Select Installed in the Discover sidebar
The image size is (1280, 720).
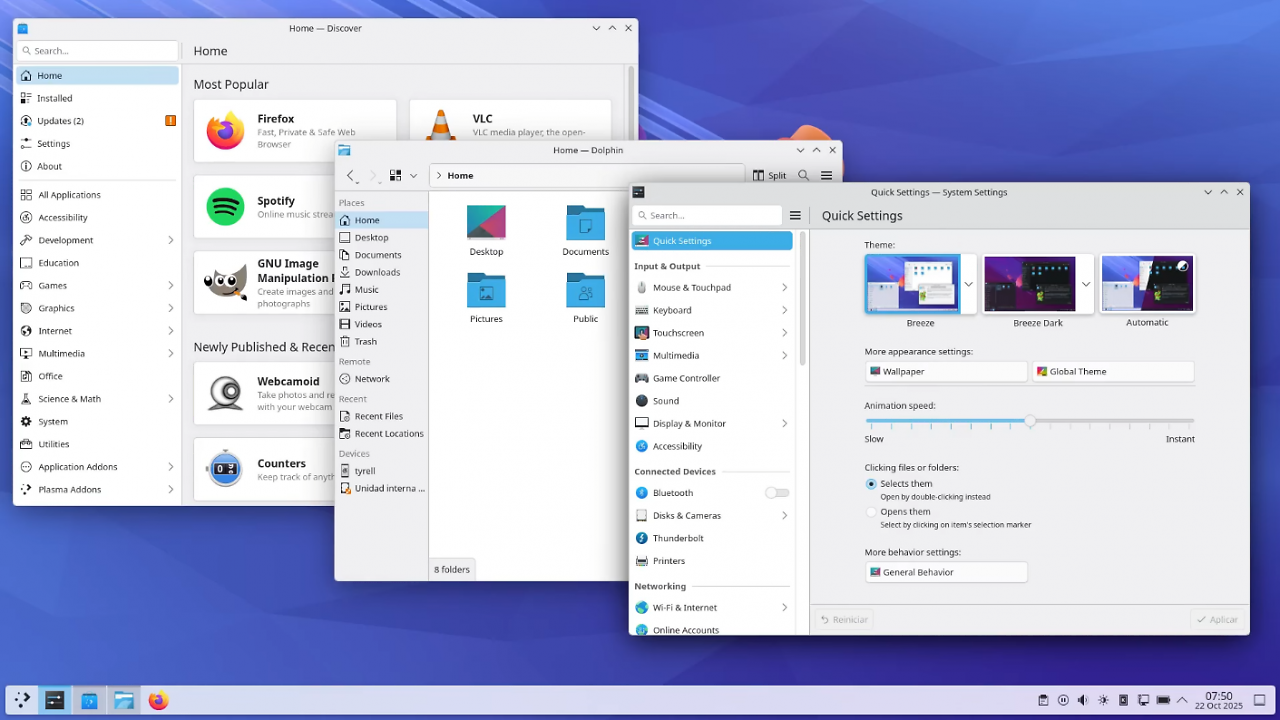pos(97,98)
